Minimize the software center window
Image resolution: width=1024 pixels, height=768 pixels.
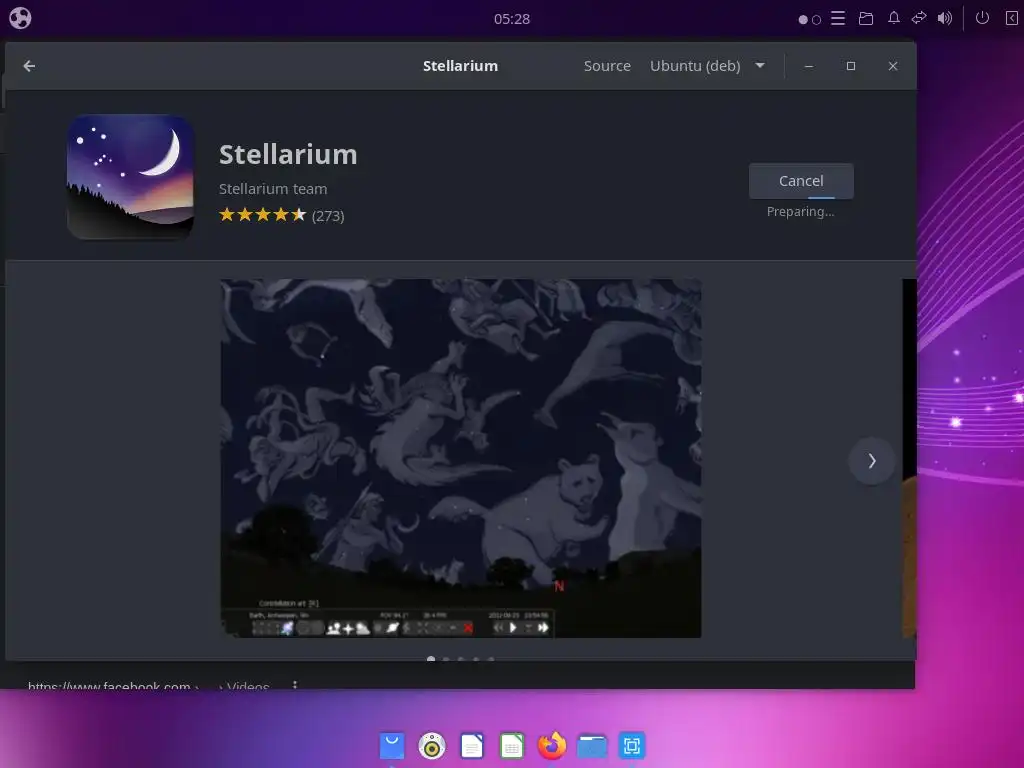808,66
